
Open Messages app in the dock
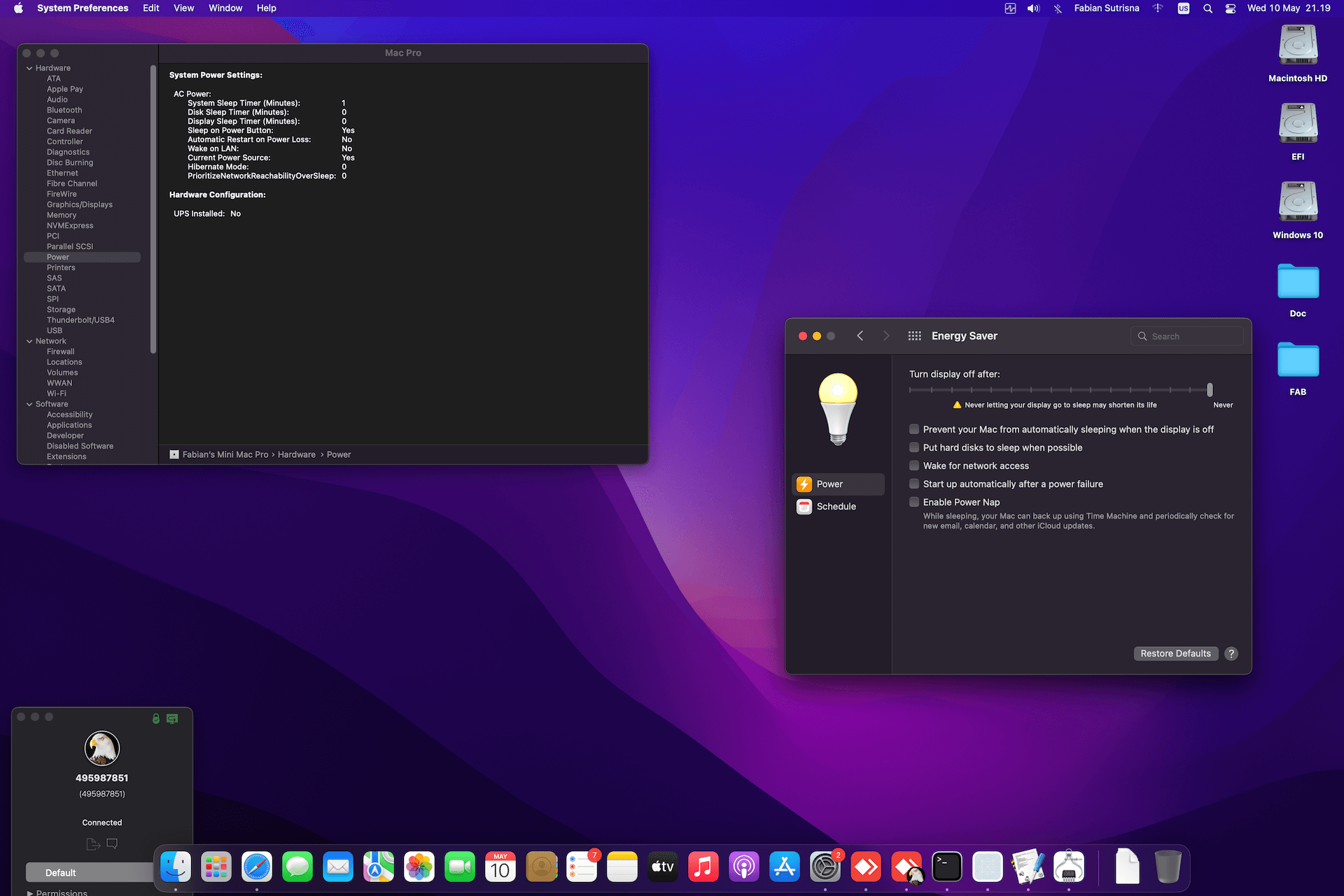click(297, 867)
